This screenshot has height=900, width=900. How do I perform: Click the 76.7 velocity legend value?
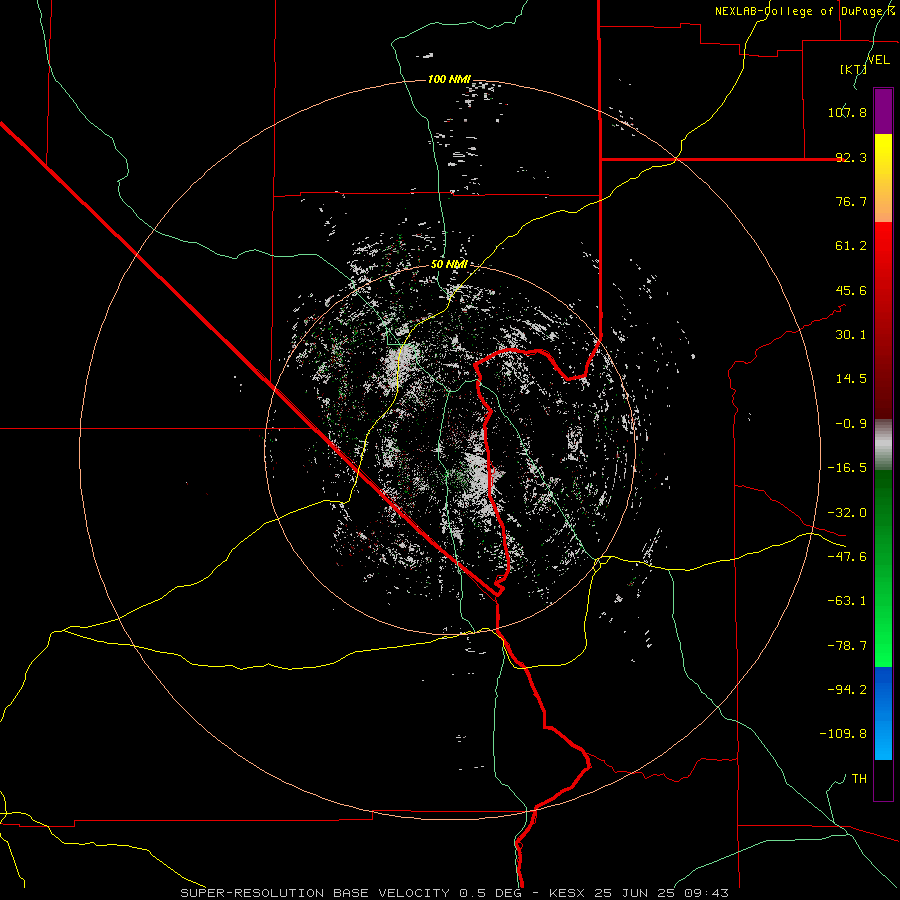pos(851,201)
